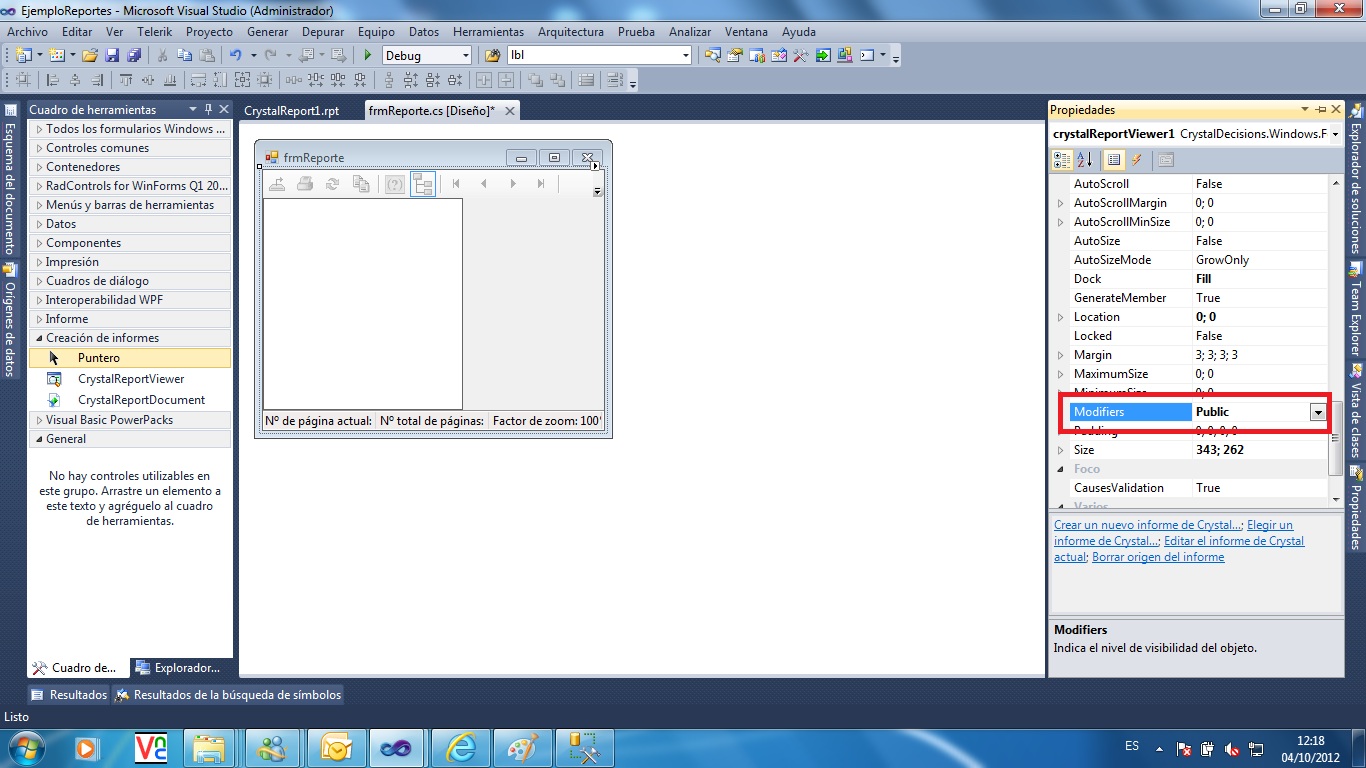1366x768 pixels.
Task: Click the Export Report icon in the viewer
Action: pos(278,184)
